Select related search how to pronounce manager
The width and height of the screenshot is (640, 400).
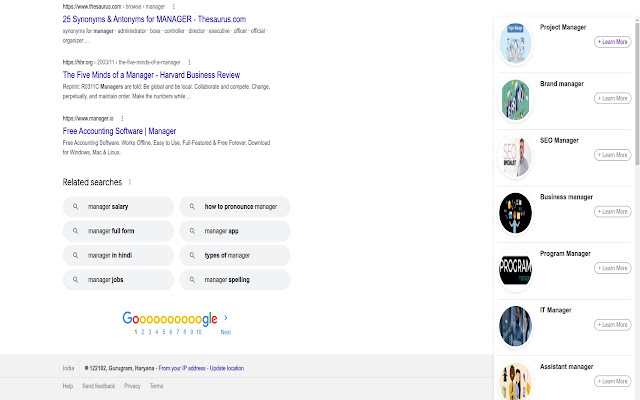click(x=235, y=207)
